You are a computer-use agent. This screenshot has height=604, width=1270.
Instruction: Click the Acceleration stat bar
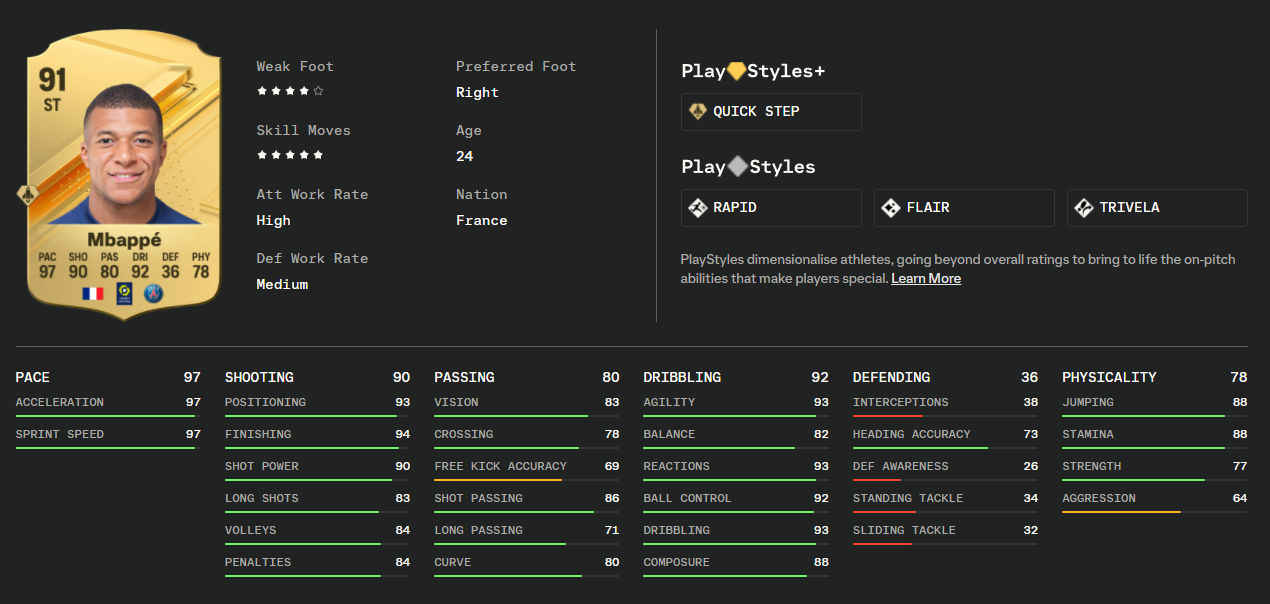(x=107, y=415)
